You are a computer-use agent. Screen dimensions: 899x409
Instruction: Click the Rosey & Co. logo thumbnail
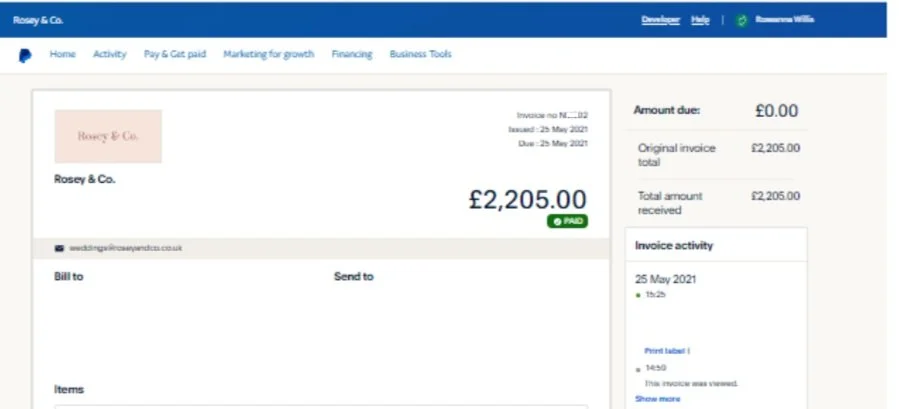[x=108, y=137]
